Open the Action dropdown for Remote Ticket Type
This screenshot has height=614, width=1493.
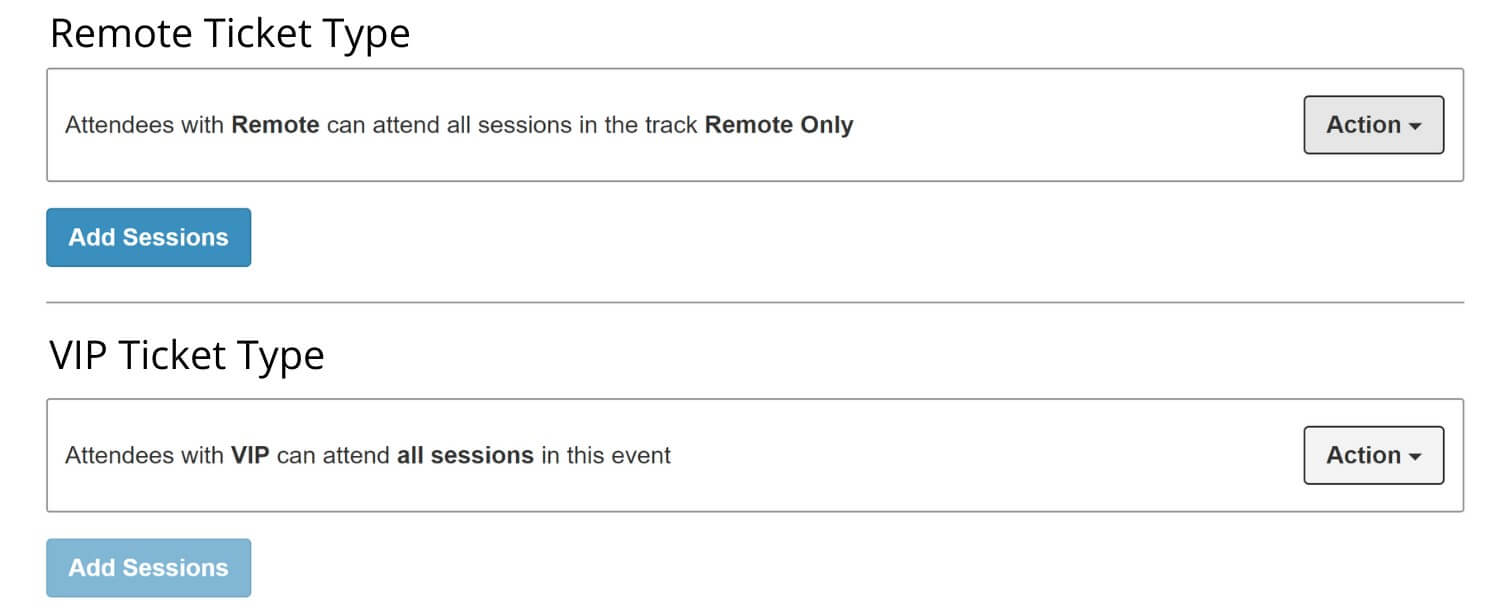[1372, 125]
